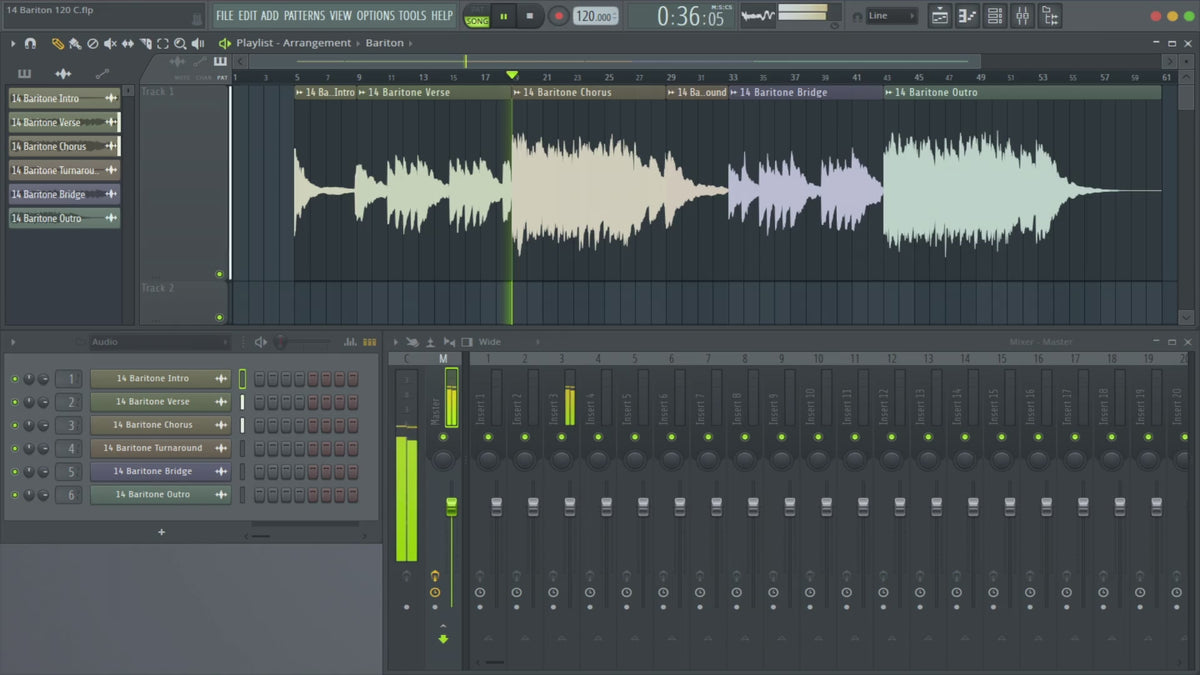Select the zoom magnifier tool in Playlist
The width and height of the screenshot is (1200, 675).
click(180, 43)
